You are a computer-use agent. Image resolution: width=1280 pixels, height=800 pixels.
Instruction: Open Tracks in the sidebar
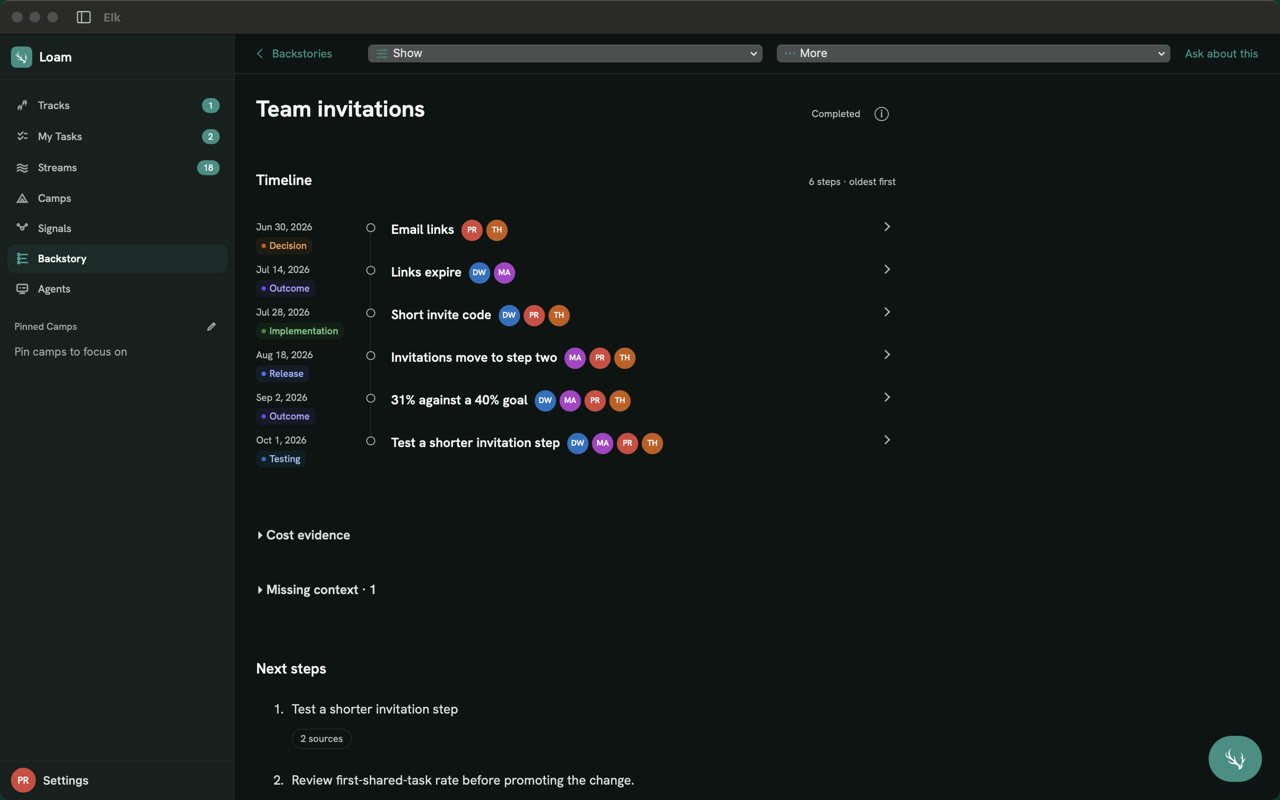(x=117, y=105)
